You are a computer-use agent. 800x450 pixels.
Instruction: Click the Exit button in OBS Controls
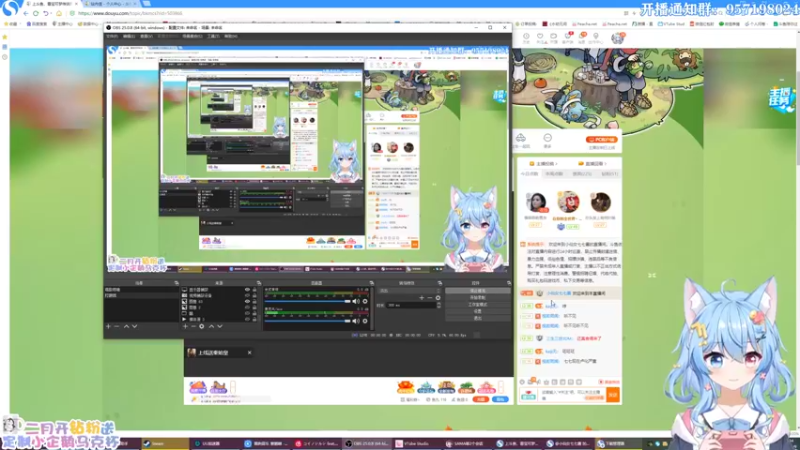(x=478, y=318)
